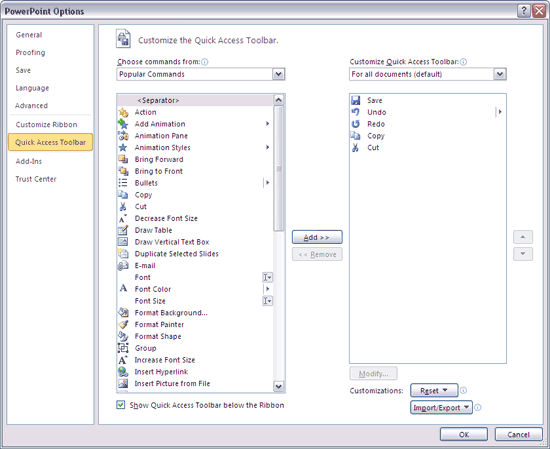Confirm with the OK button
The width and height of the screenshot is (550, 449).
tap(464, 434)
